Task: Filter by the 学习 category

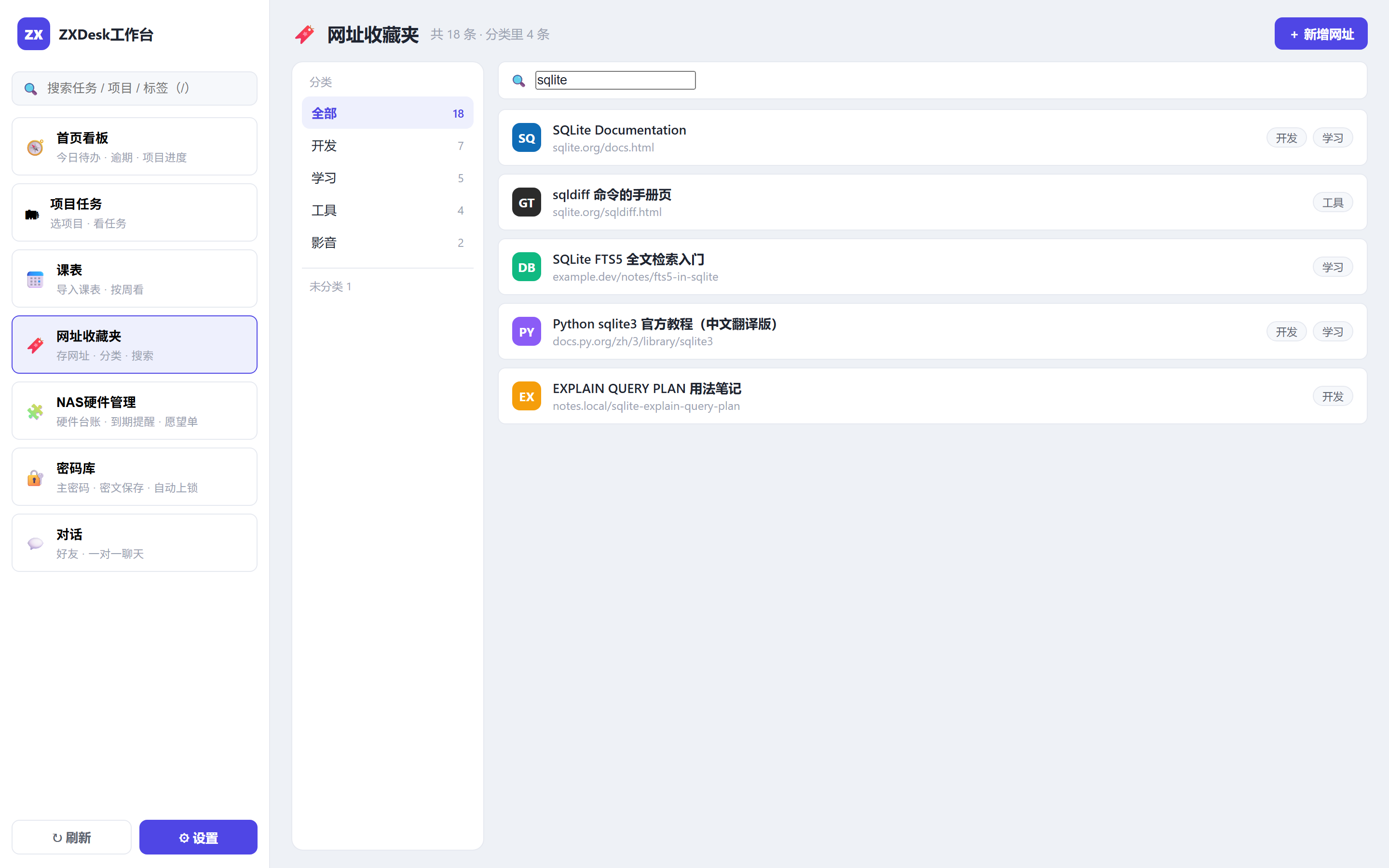Action: pyautogui.click(x=387, y=178)
